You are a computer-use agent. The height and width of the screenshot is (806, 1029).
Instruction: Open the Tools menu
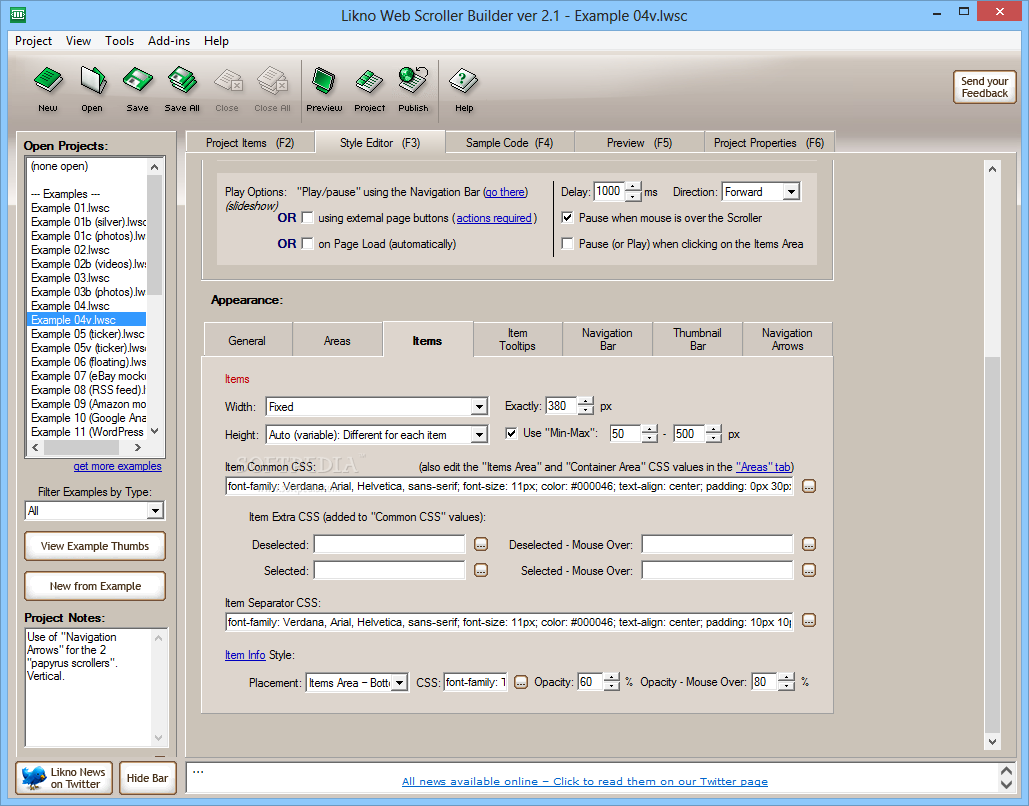click(119, 41)
